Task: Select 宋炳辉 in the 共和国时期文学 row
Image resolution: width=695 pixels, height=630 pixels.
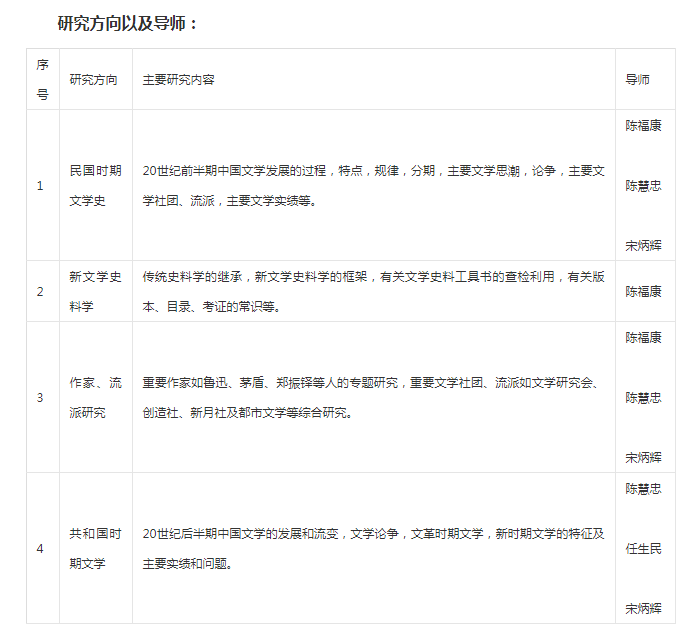Action: click(643, 608)
